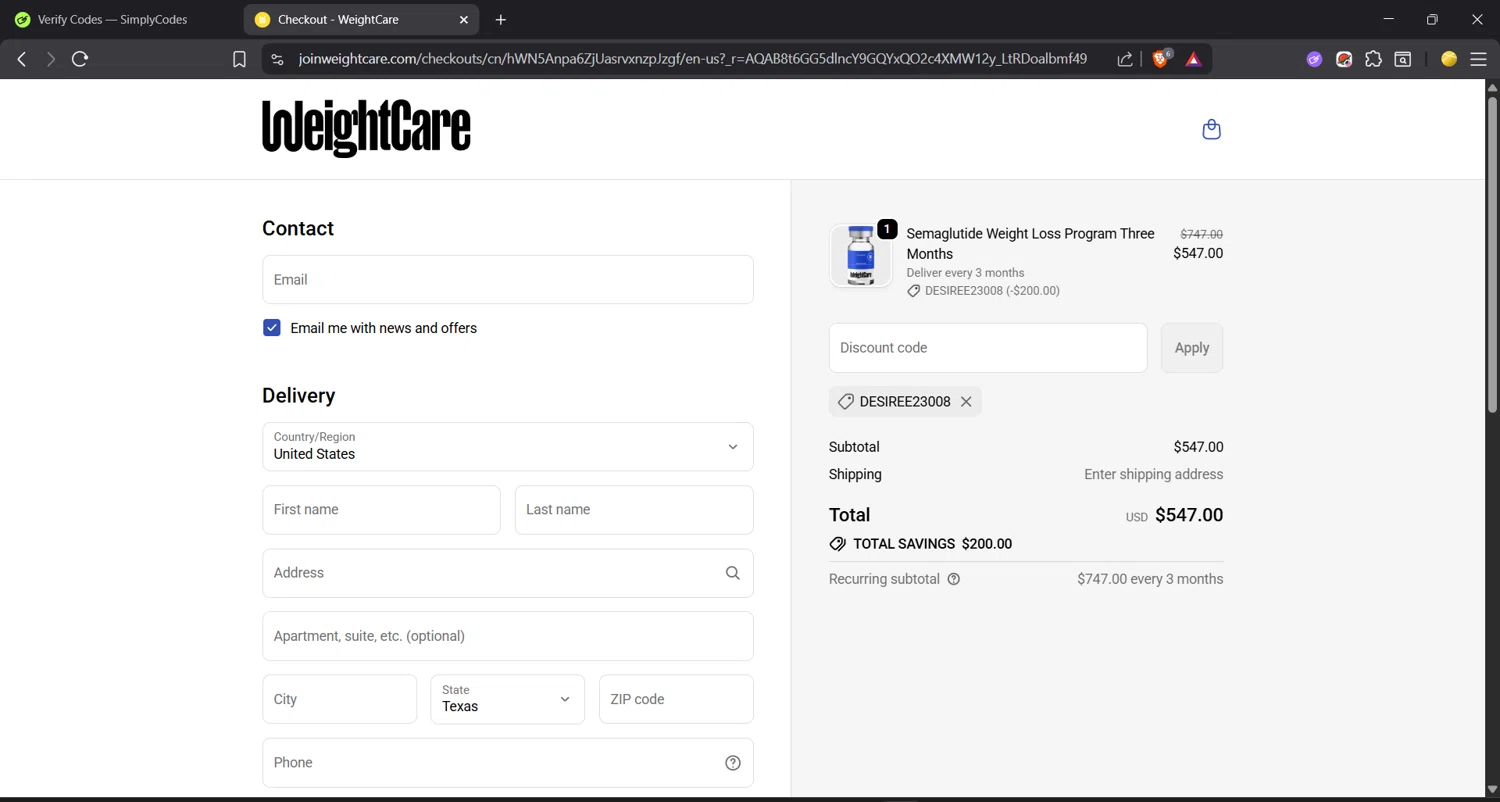Share this page link
Image resolution: width=1500 pixels, height=802 pixels.
[x=1125, y=59]
